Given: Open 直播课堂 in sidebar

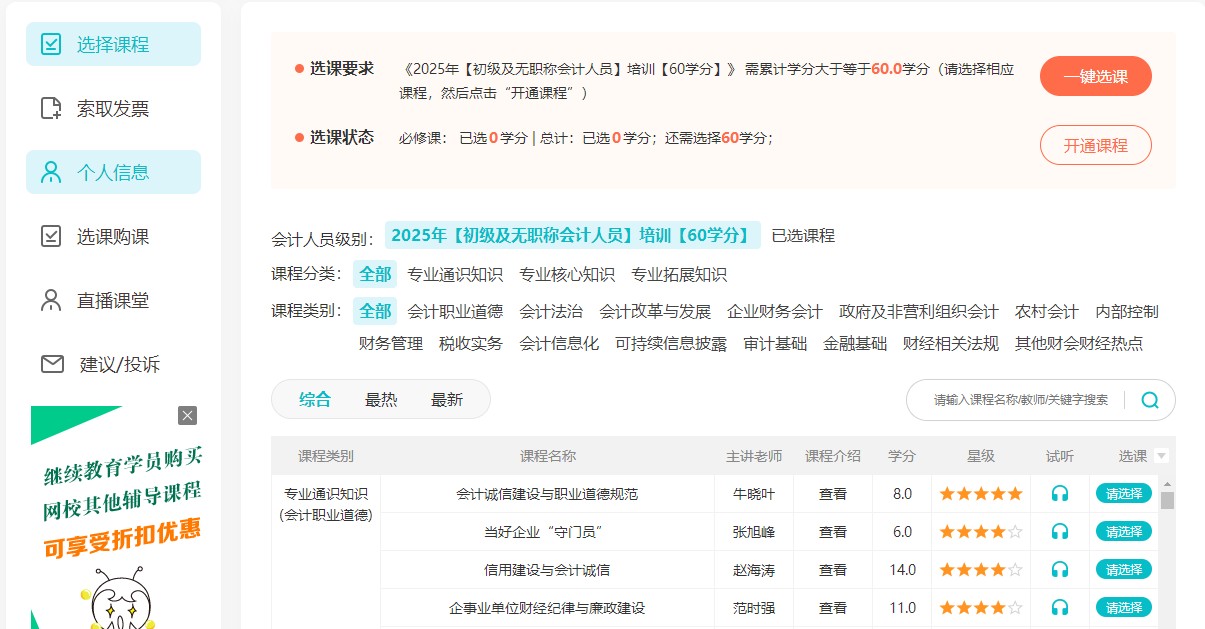Looking at the screenshot, I should [x=113, y=300].
